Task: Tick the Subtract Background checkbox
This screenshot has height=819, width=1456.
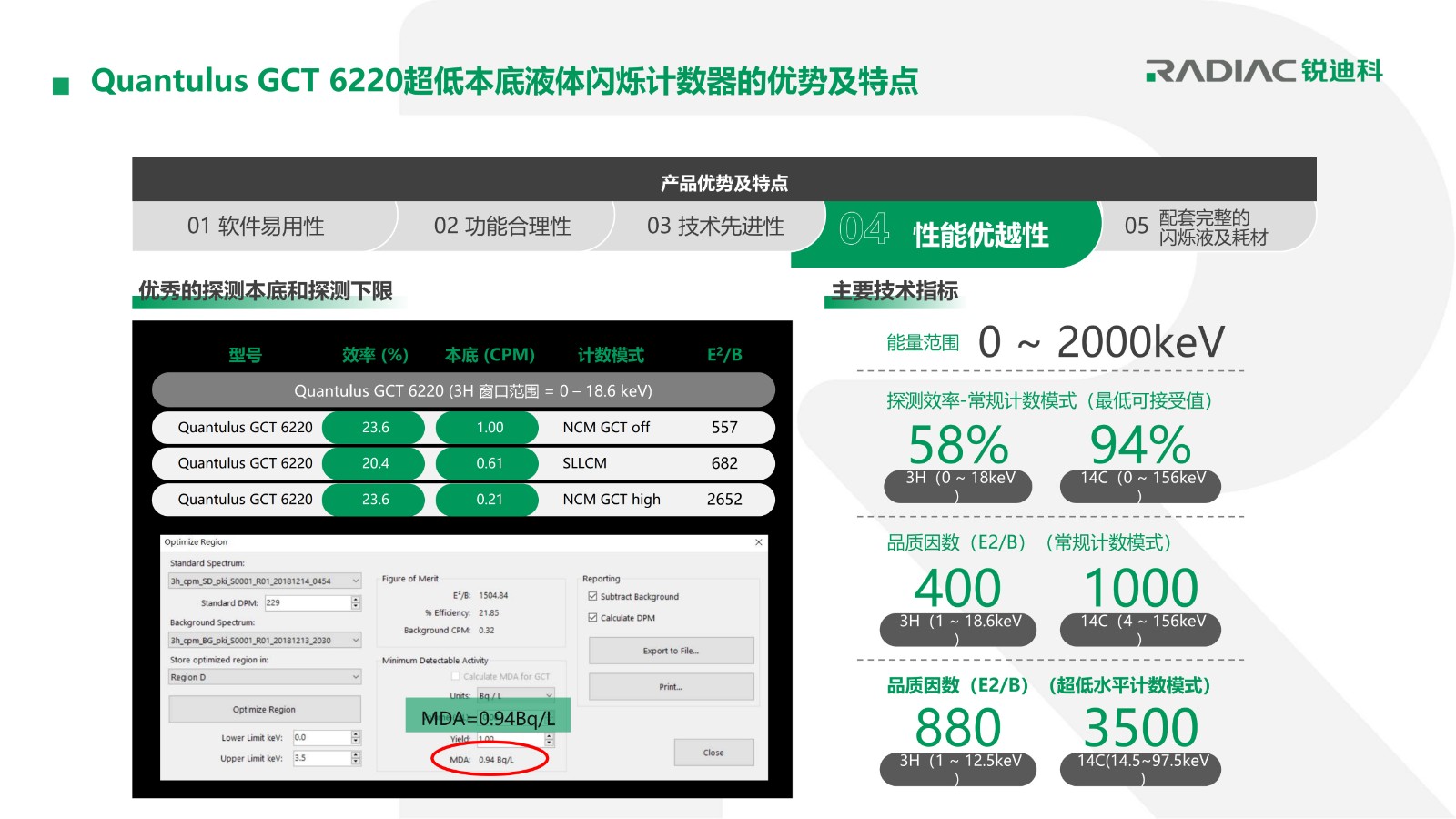Action: pyautogui.click(x=592, y=597)
